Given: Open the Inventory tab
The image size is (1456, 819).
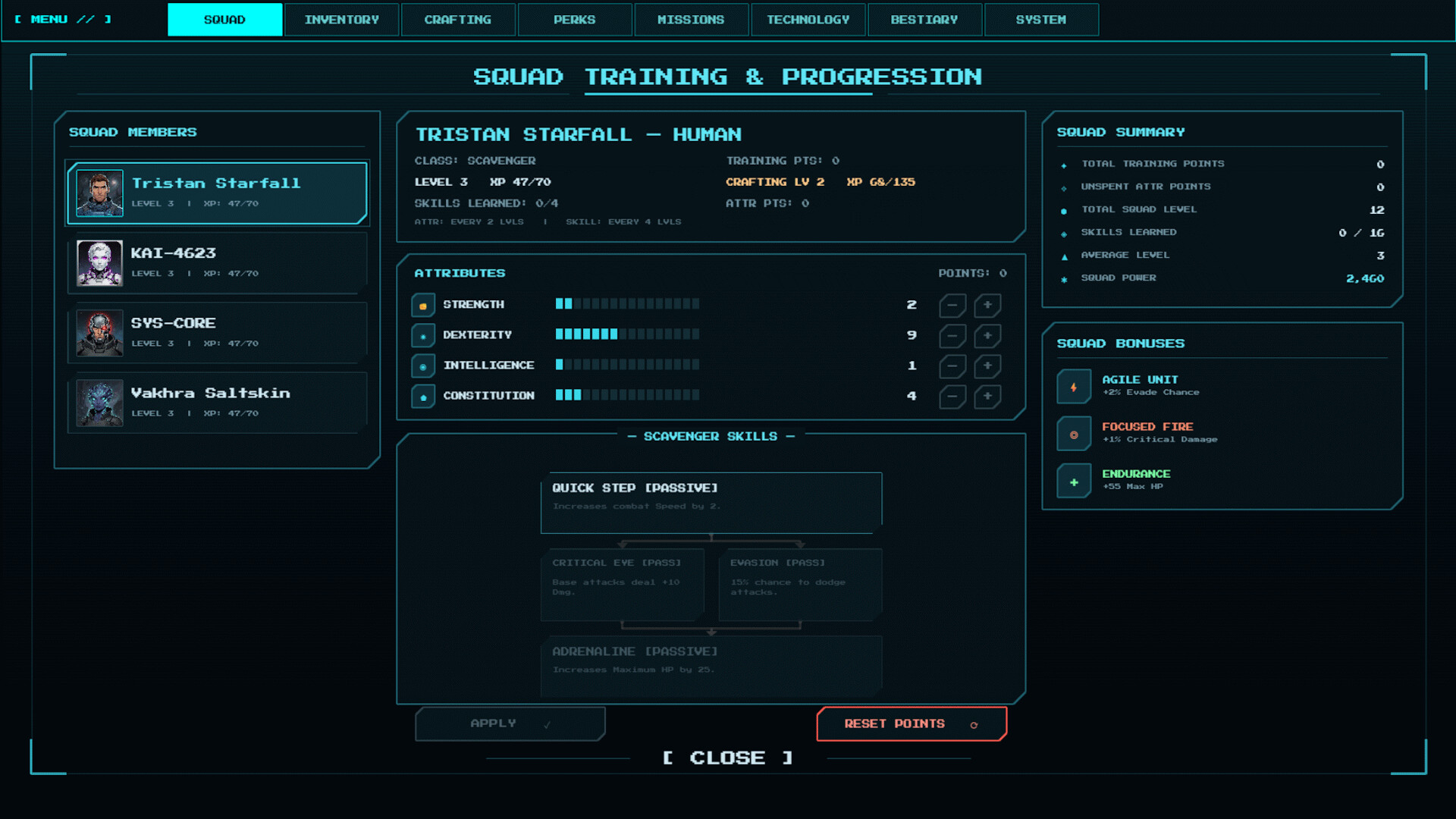Looking at the screenshot, I should click(341, 20).
